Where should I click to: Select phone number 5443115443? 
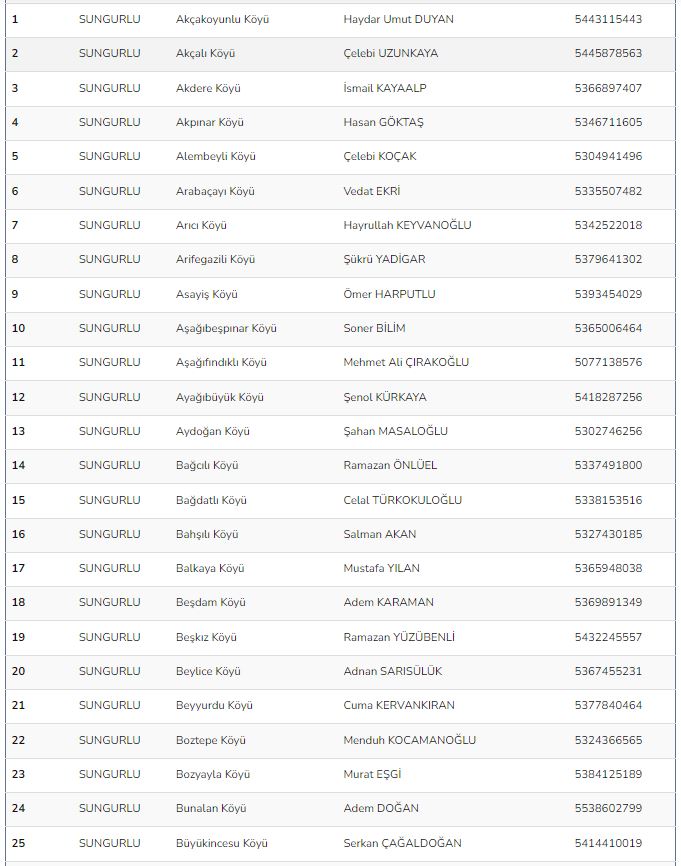[x=608, y=19]
